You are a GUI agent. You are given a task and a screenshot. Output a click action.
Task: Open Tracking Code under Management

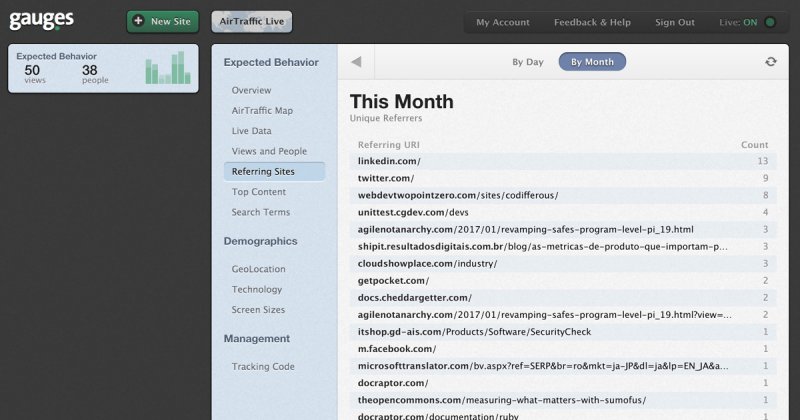coord(263,366)
